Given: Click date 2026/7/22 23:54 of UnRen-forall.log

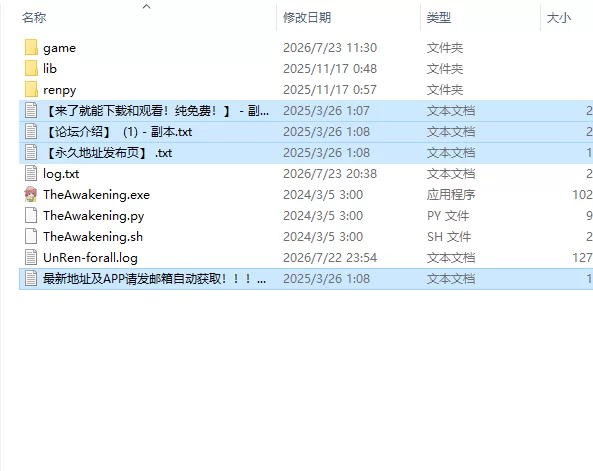Looking at the screenshot, I should point(330,258).
